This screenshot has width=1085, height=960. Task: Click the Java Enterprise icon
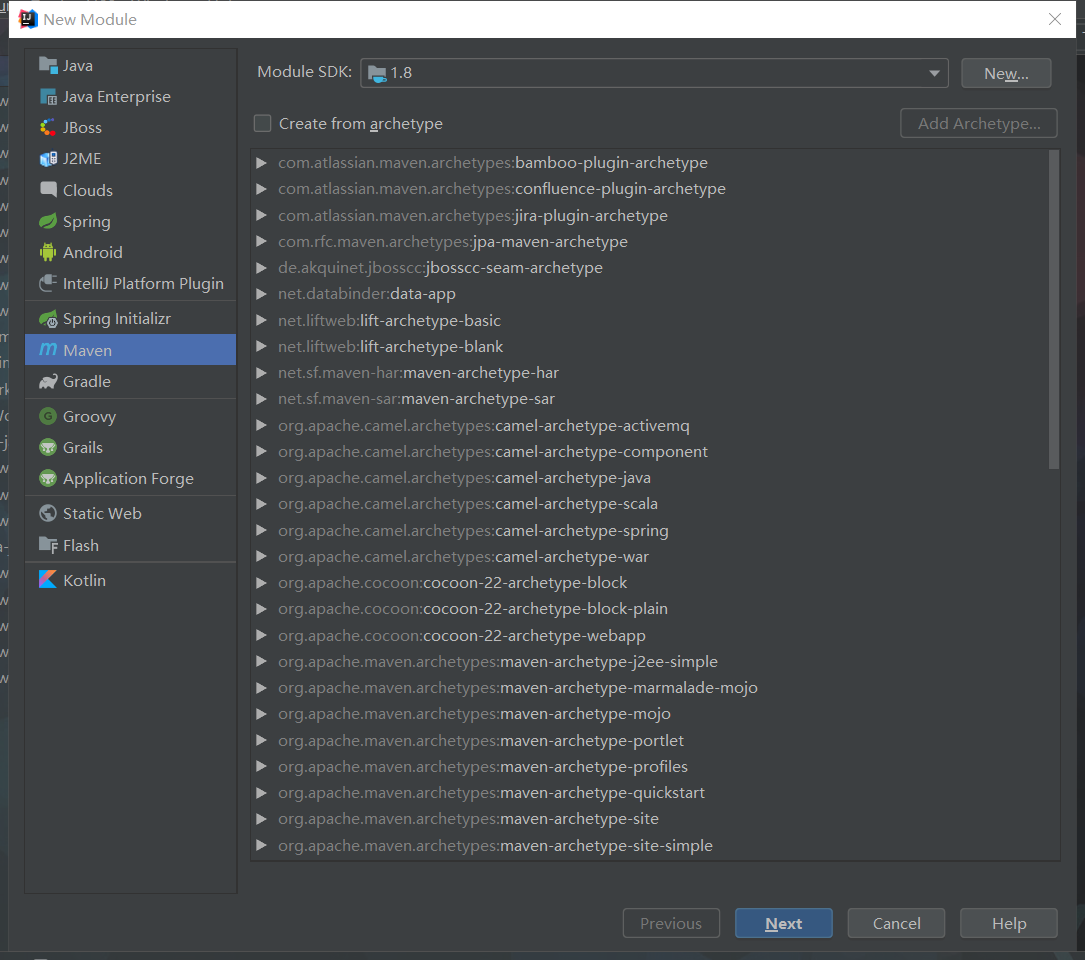(x=48, y=97)
